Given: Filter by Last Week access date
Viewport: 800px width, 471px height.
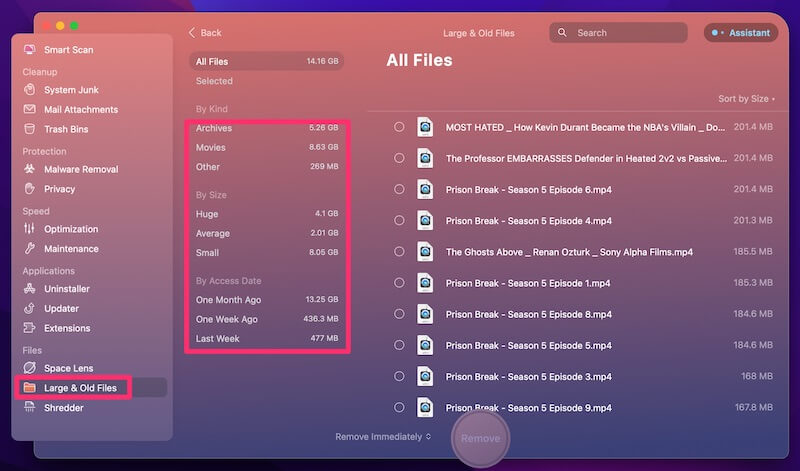Looking at the screenshot, I should (267, 338).
